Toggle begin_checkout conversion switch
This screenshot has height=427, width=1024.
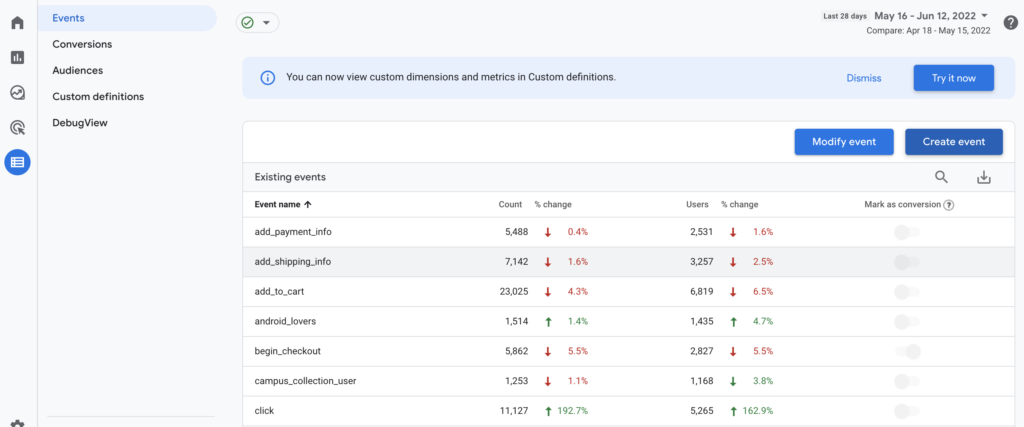pyautogui.click(x=906, y=351)
